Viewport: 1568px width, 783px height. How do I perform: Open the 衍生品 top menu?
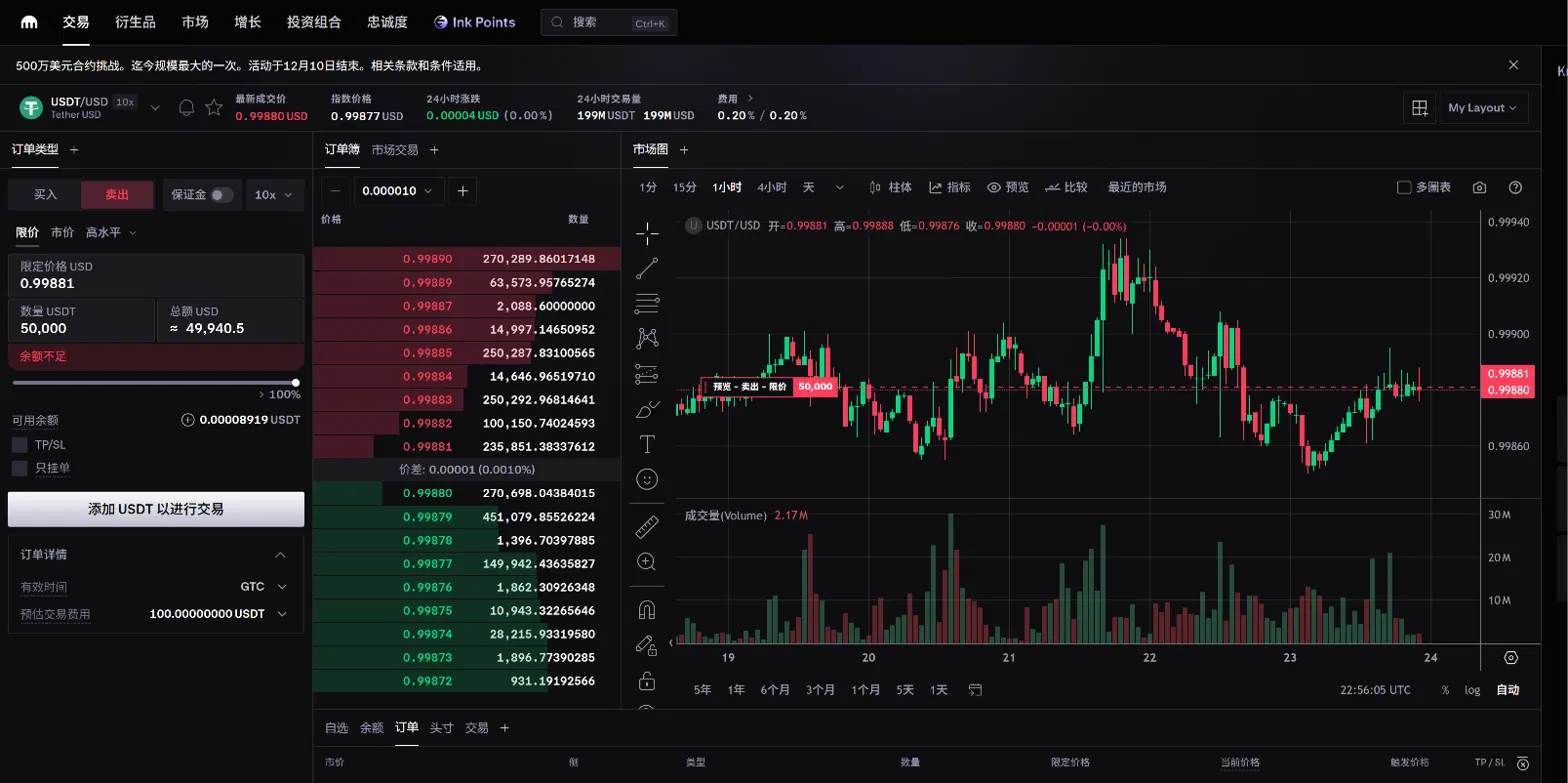pos(136,22)
